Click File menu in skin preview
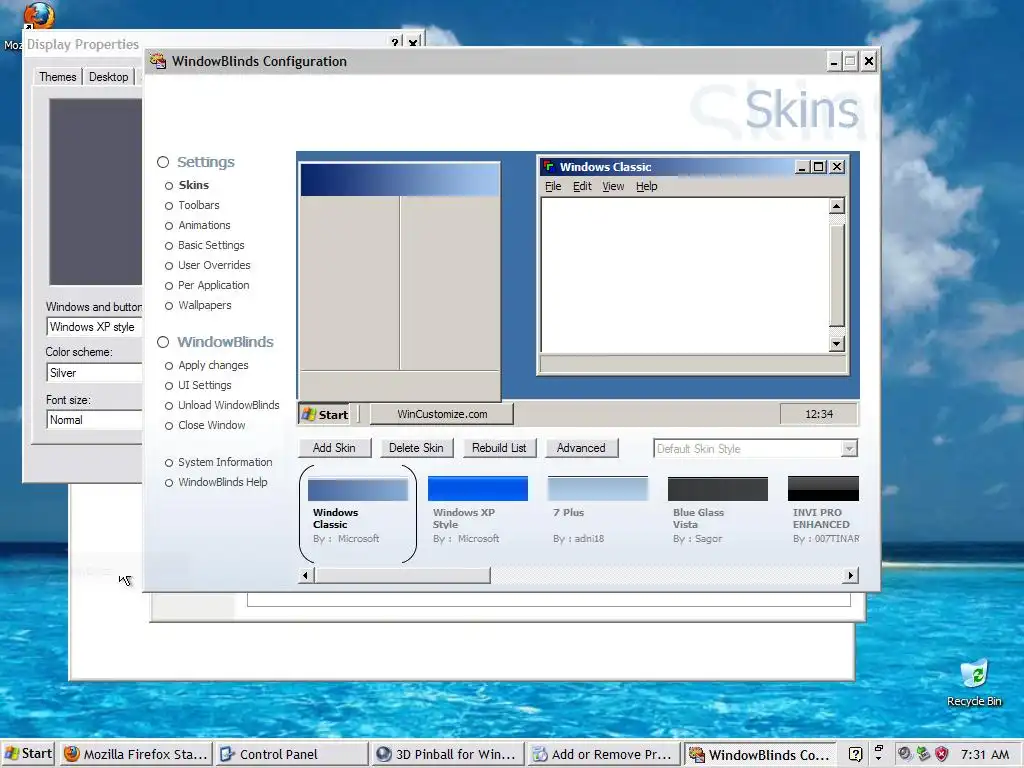1024x768 pixels. pyautogui.click(x=552, y=187)
